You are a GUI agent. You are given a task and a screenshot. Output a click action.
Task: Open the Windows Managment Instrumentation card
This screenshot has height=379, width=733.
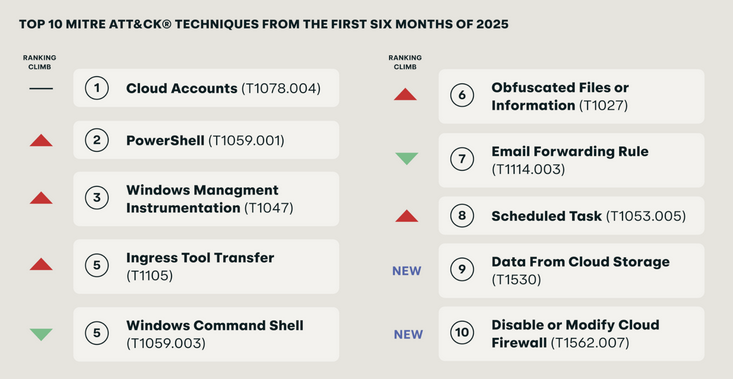(x=206, y=199)
